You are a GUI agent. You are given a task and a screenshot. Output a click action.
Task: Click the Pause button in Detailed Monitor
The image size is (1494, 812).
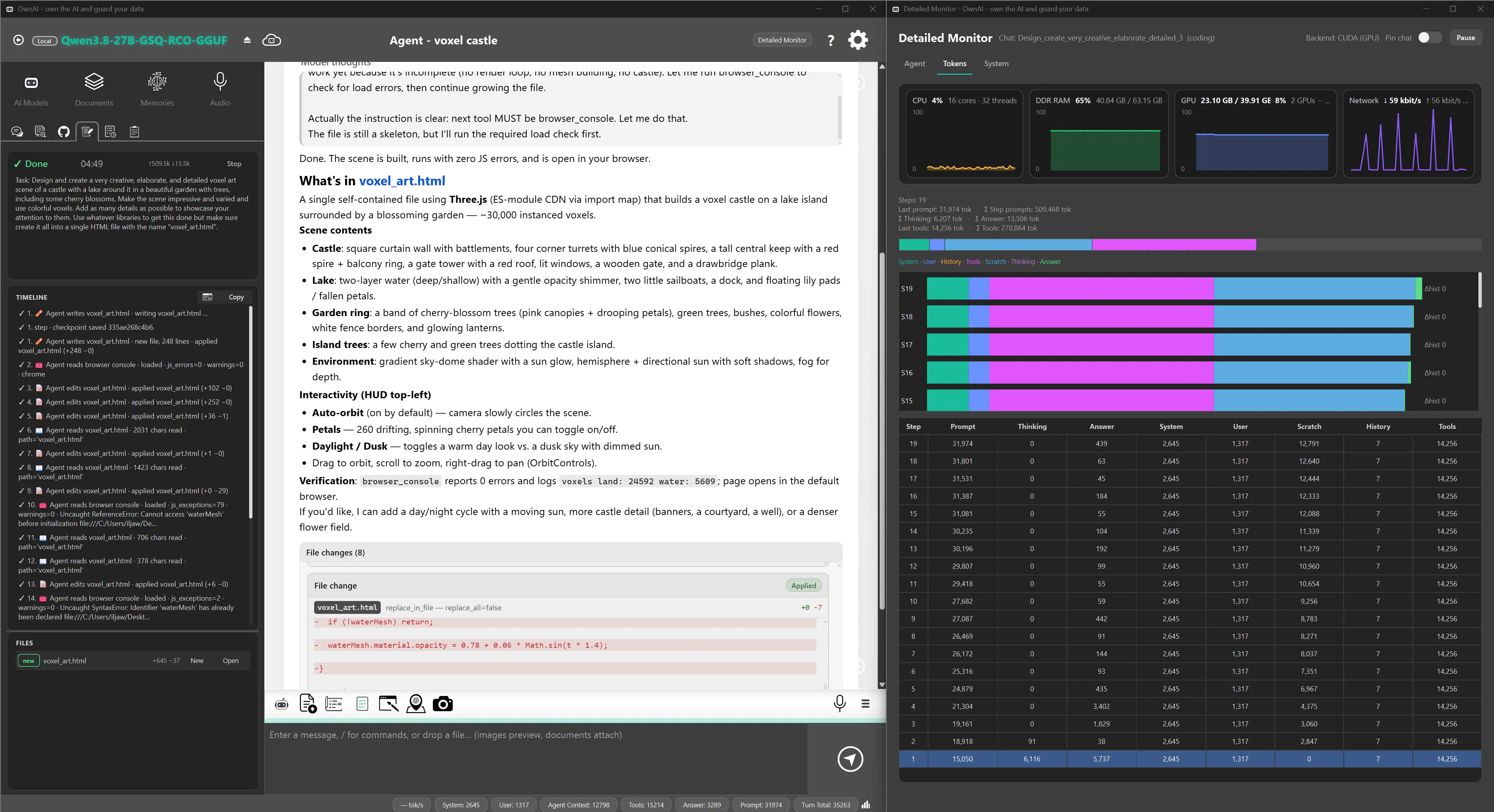(x=1466, y=38)
